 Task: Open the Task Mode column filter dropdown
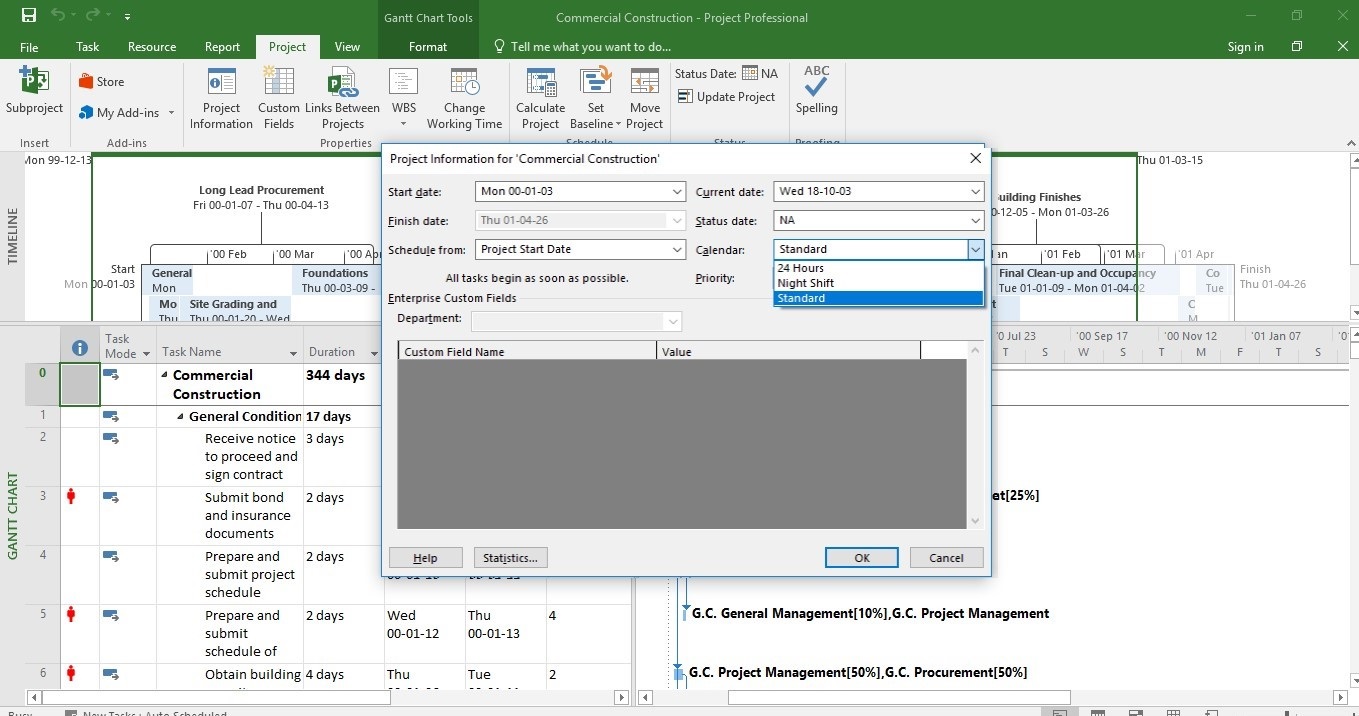coord(146,354)
